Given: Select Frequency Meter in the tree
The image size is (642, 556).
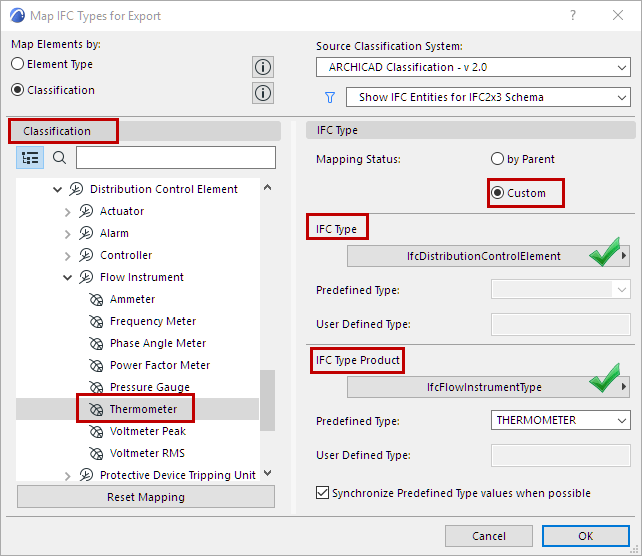Looking at the screenshot, I should (x=152, y=321).
